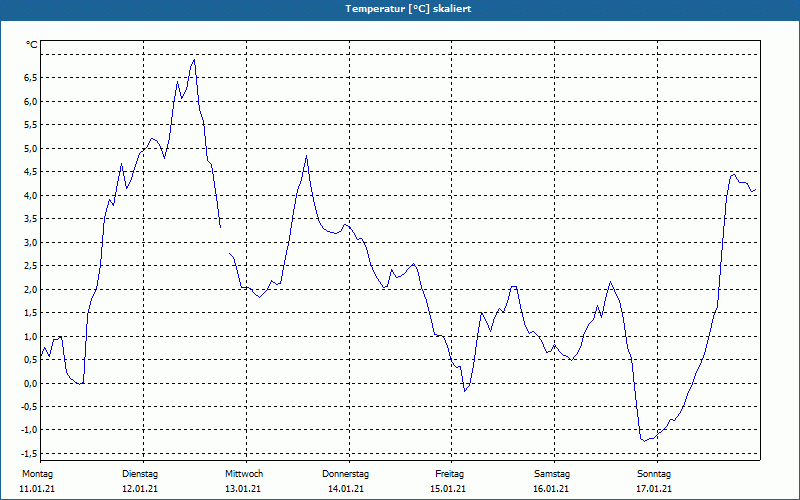Click the 4,0 y-axis value
The image size is (800, 500).
(x=30, y=195)
